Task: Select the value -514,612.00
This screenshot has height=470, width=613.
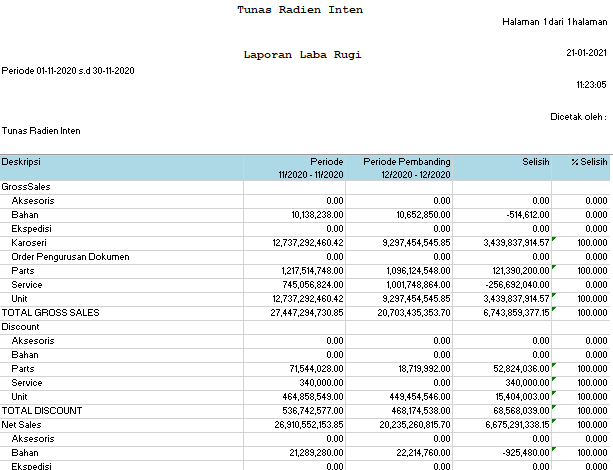Action: click(528, 215)
